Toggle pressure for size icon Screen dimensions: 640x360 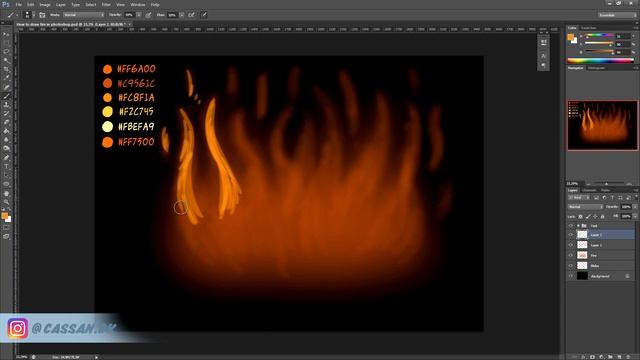pos(204,15)
